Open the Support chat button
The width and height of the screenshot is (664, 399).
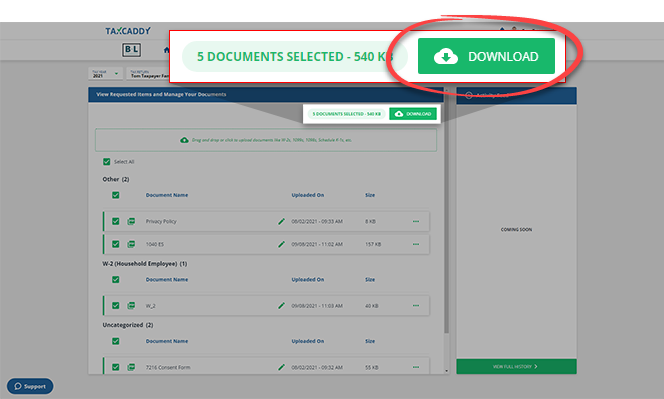point(30,386)
